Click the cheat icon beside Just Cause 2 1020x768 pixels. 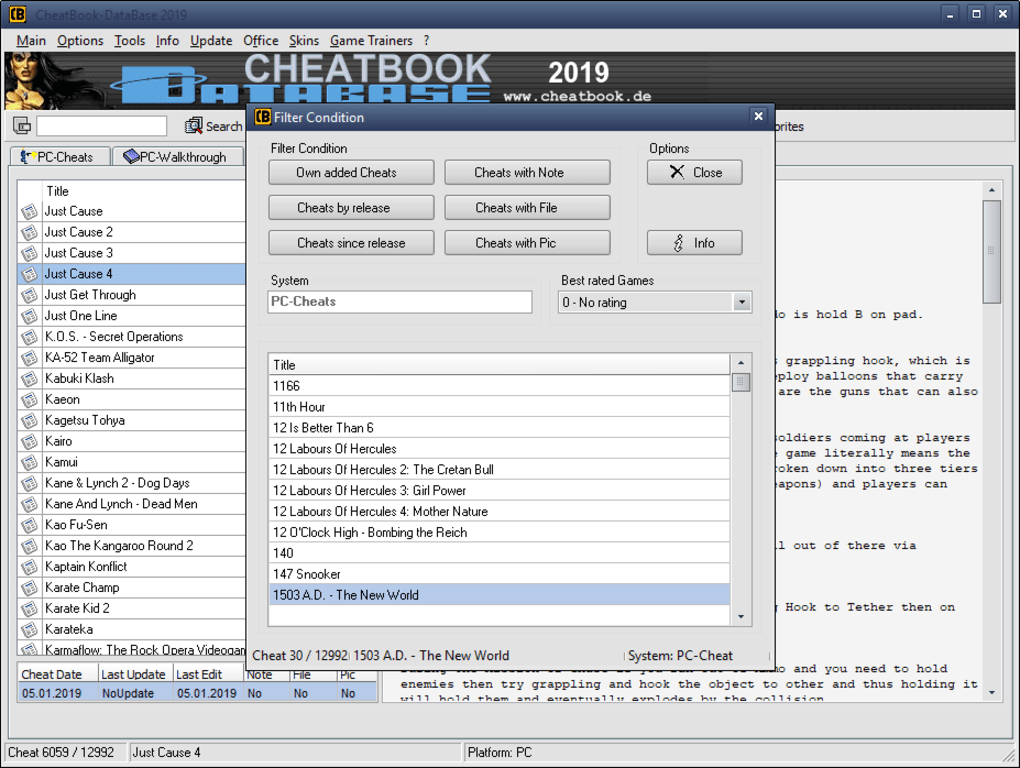[x=29, y=232]
